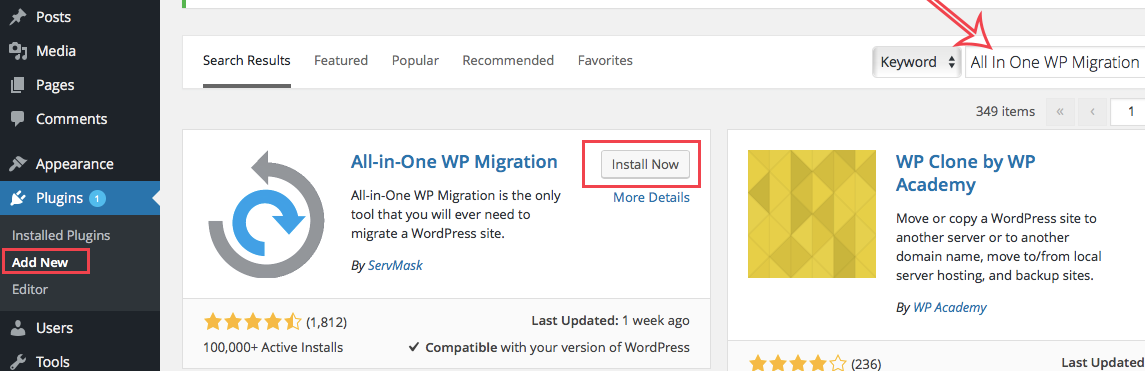
Task: Open the WP Academy author link
Action: point(950,307)
